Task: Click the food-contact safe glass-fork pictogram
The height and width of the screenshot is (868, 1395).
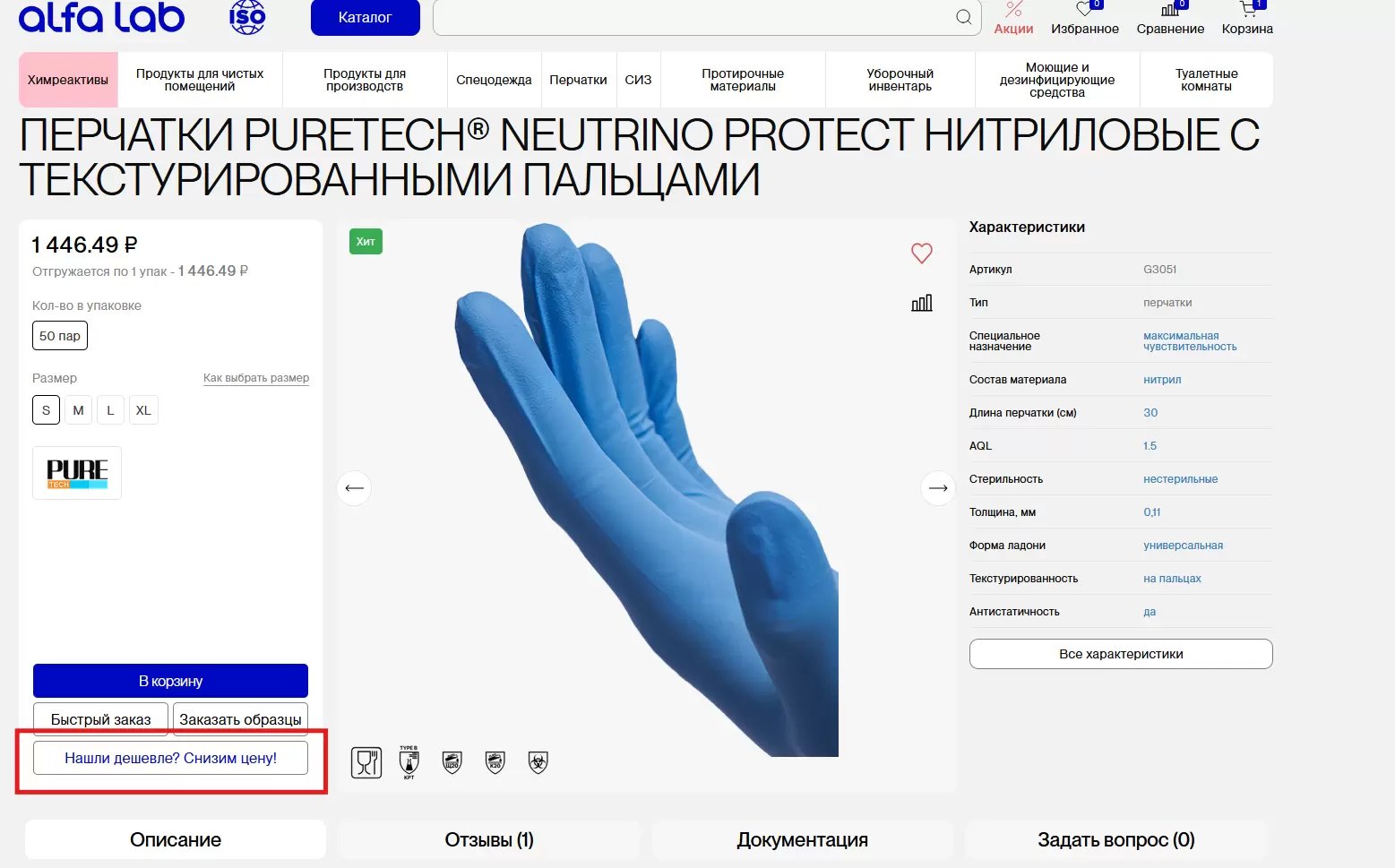Action: coord(366,762)
